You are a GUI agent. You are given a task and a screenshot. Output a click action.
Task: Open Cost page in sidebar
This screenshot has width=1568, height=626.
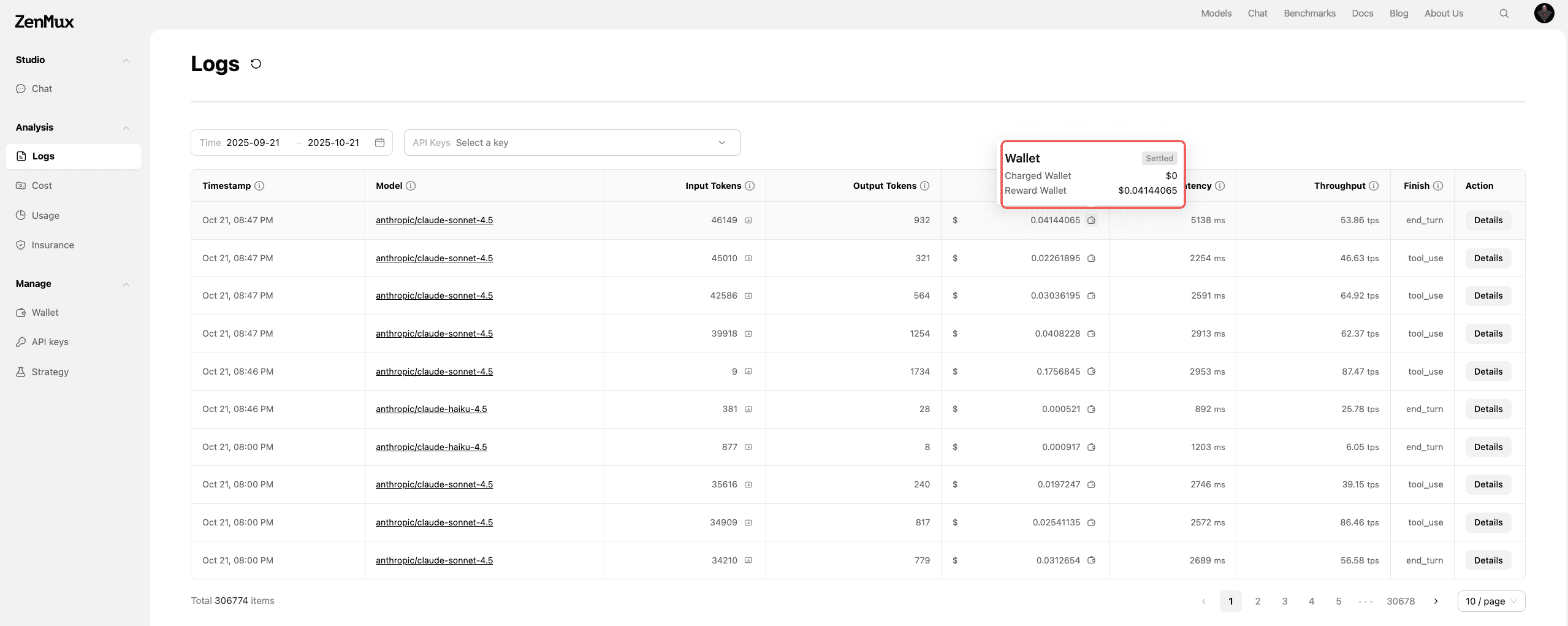pos(42,186)
